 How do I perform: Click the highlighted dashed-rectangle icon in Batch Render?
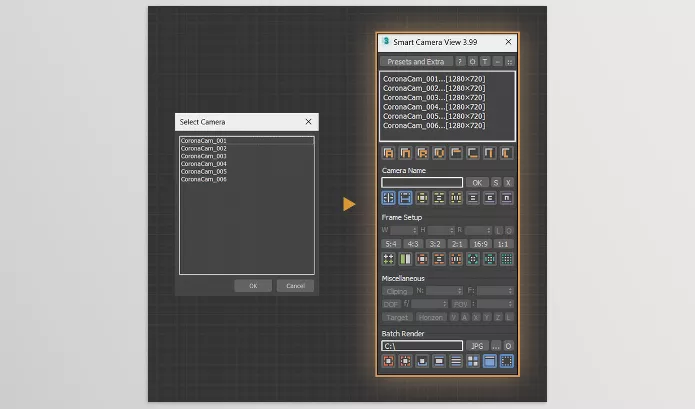click(x=506, y=361)
